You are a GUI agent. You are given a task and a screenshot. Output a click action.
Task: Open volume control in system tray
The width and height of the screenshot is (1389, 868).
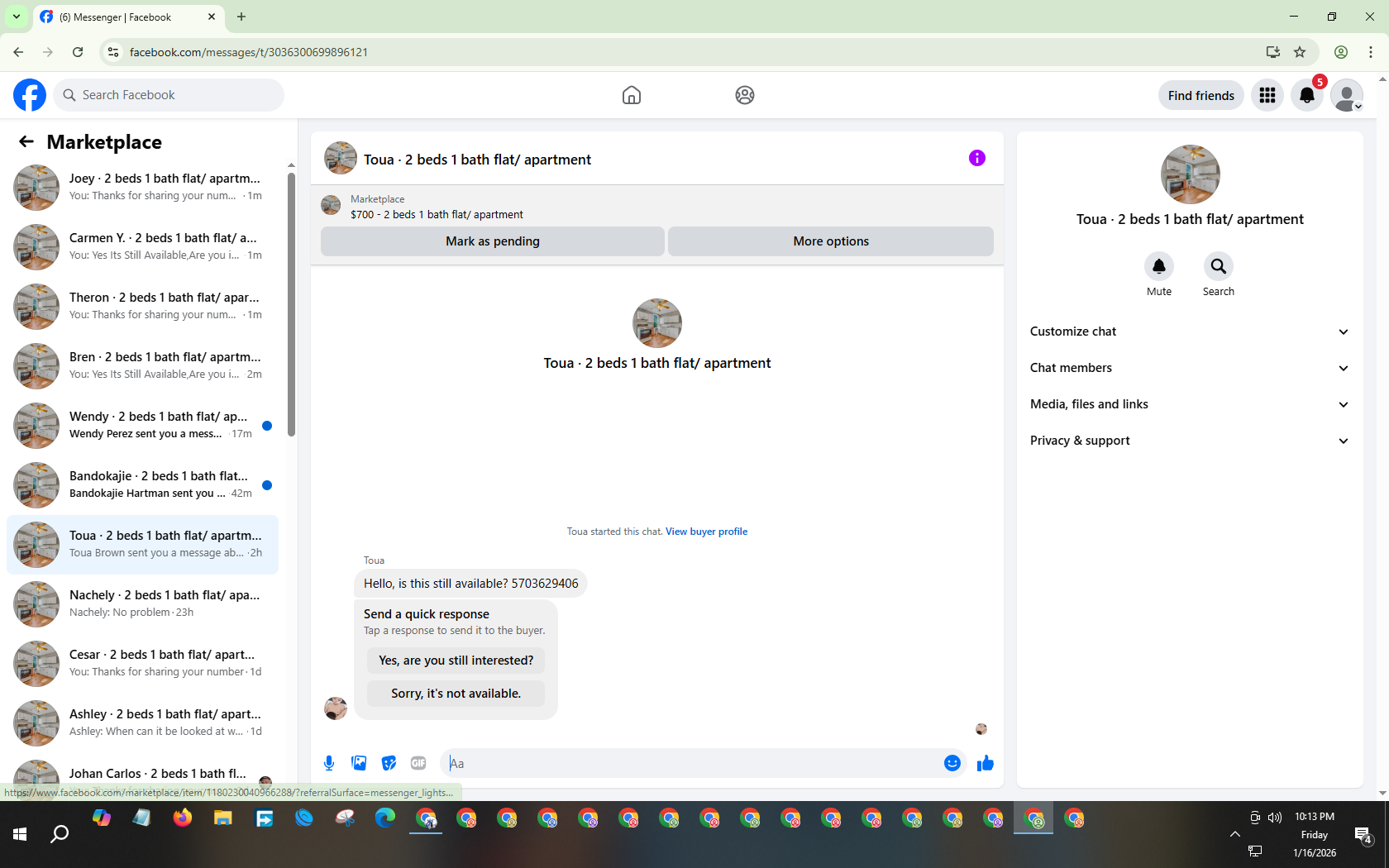click(x=1275, y=818)
